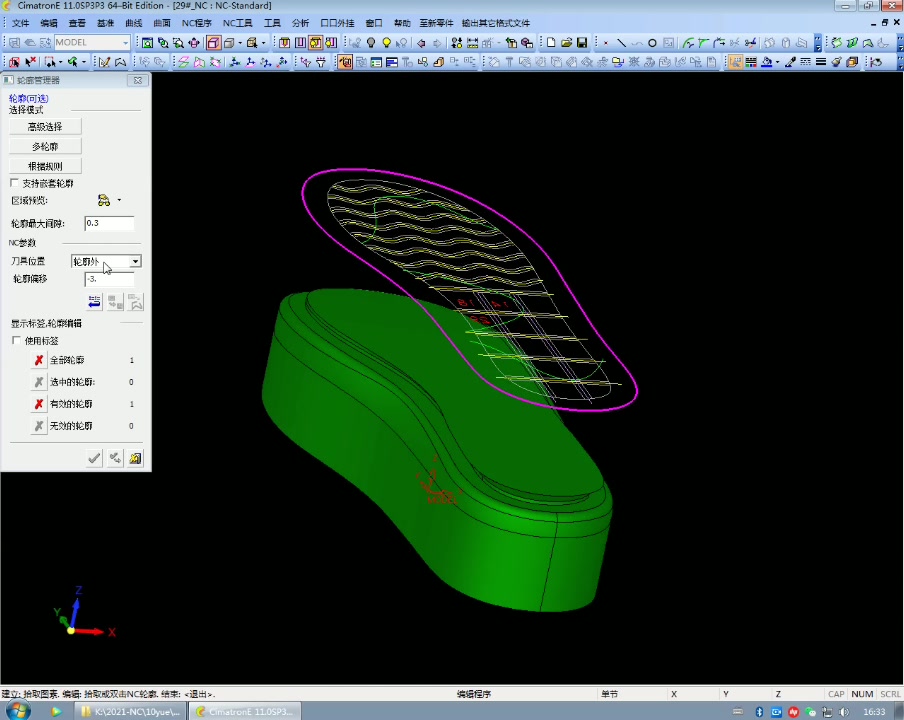Select the line drawing tool
This screenshot has height=720, width=904.
(621, 43)
